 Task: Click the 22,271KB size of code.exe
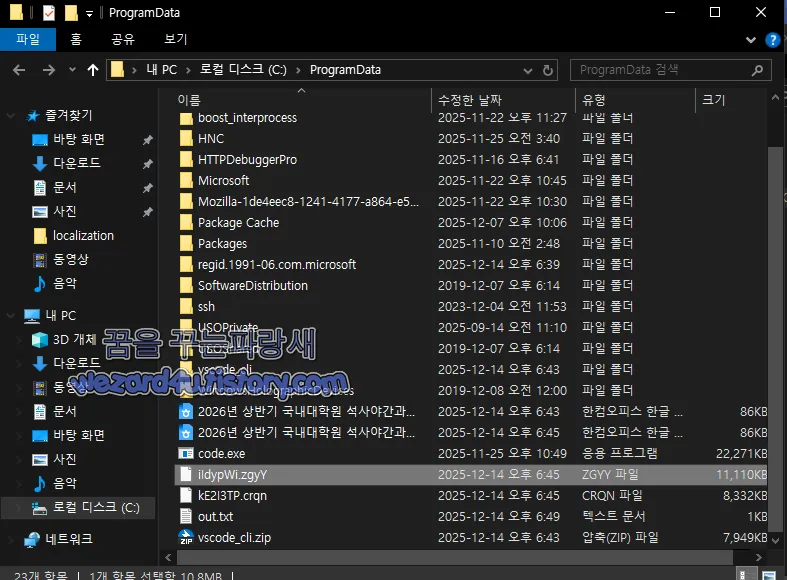(x=741, y=454)
